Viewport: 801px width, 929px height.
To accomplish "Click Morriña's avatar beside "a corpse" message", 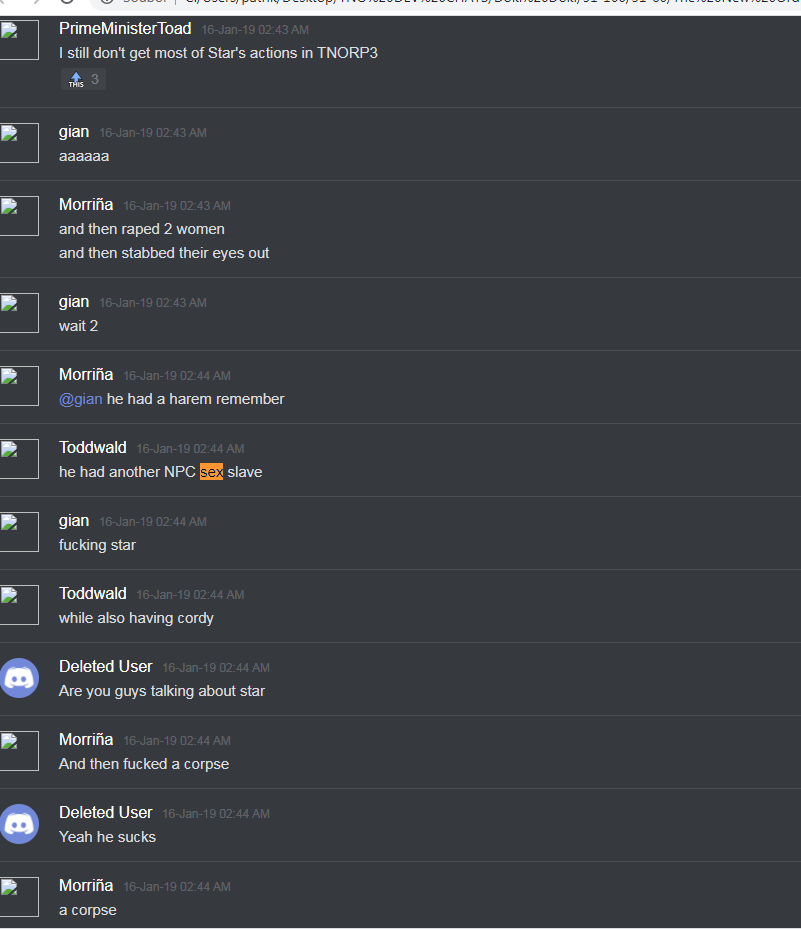I will point(19,897).
